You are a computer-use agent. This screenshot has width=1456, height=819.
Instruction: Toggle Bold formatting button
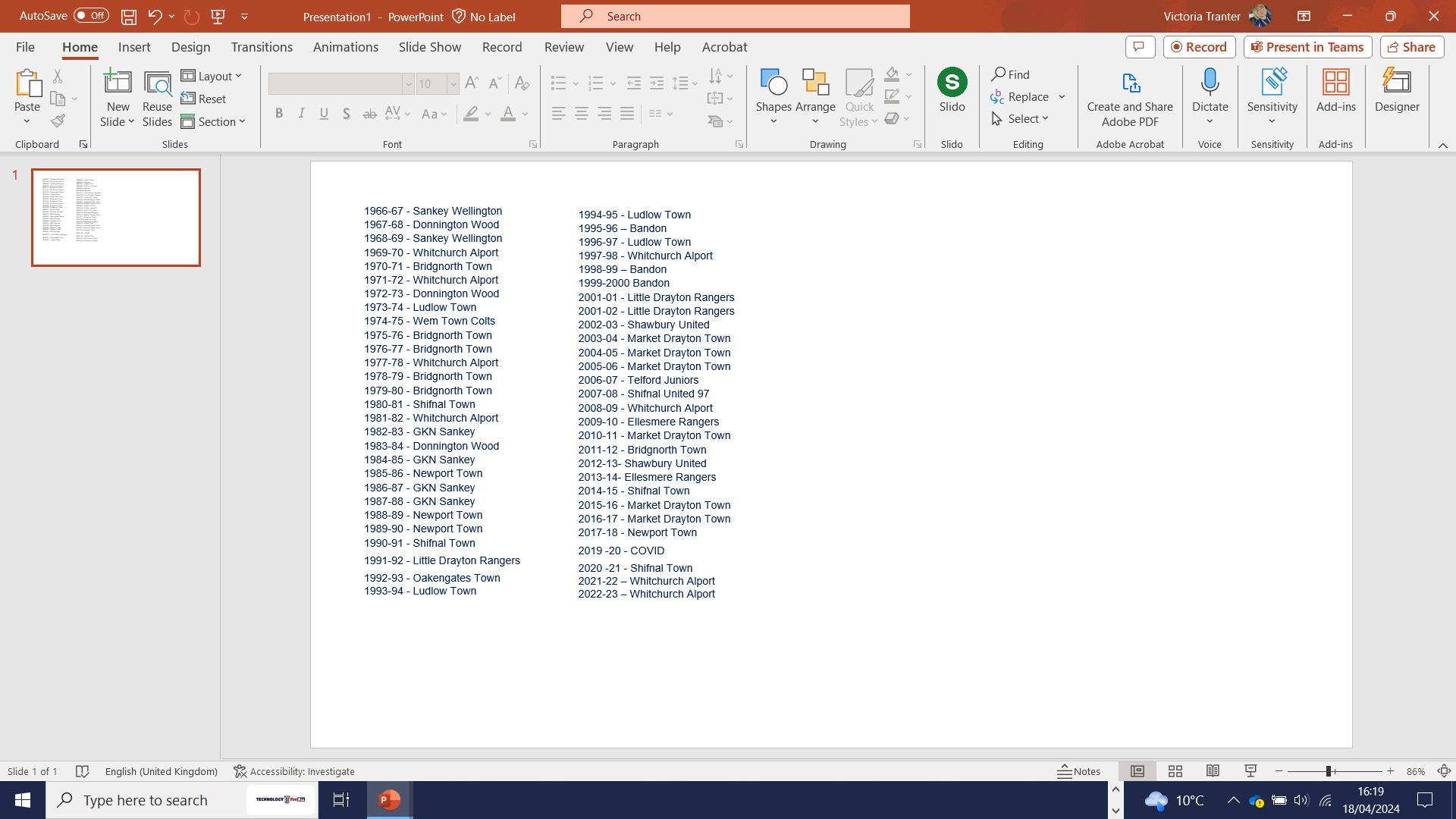point(279,114)
